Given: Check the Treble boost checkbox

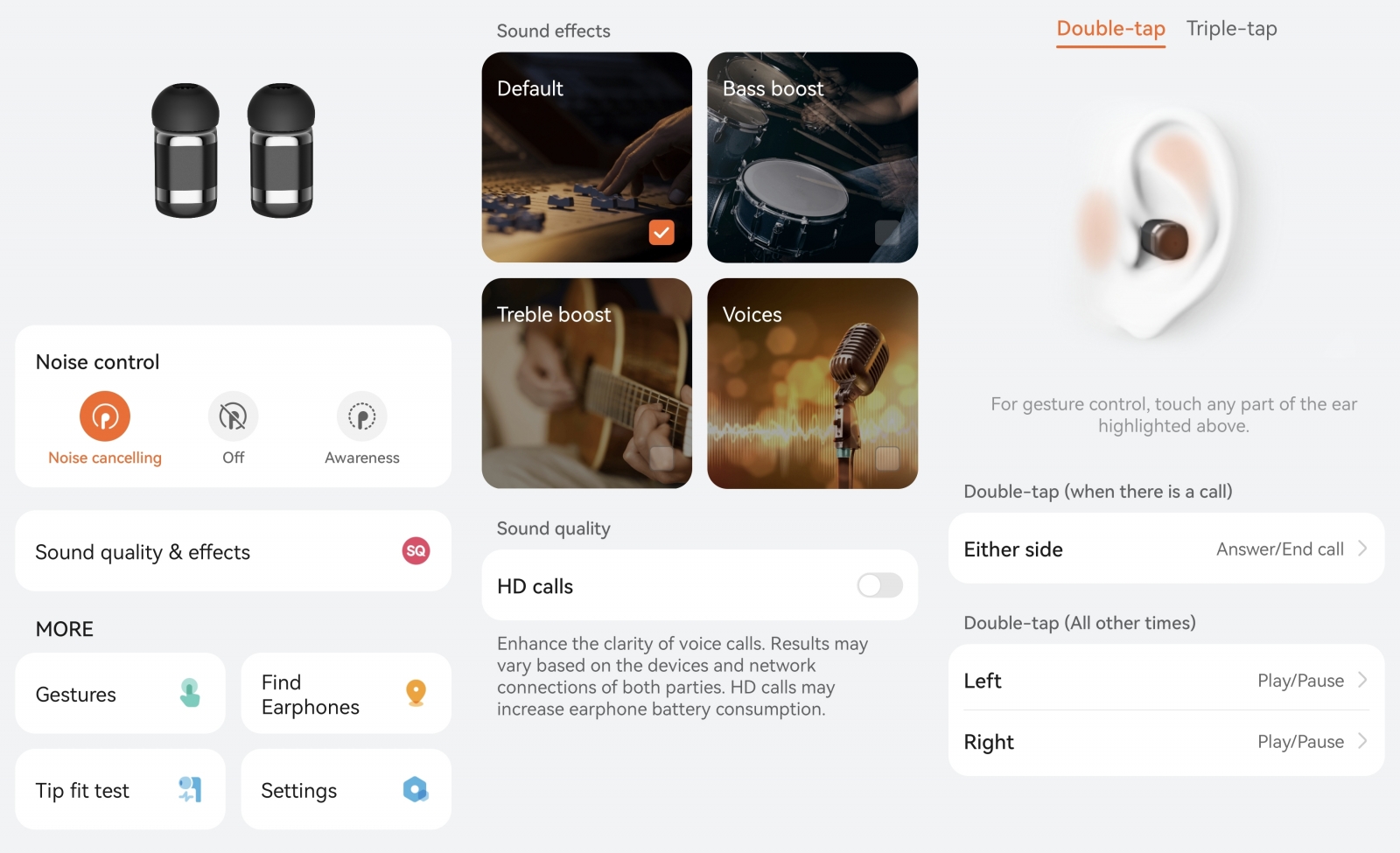Looking at the screenshot, I should pos(661,458).
